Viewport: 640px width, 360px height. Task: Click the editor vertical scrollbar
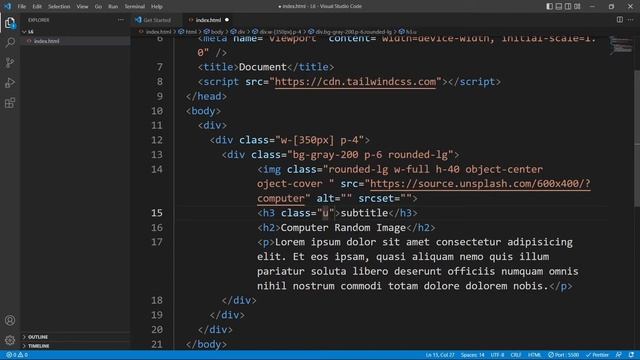tap(637, 139)
